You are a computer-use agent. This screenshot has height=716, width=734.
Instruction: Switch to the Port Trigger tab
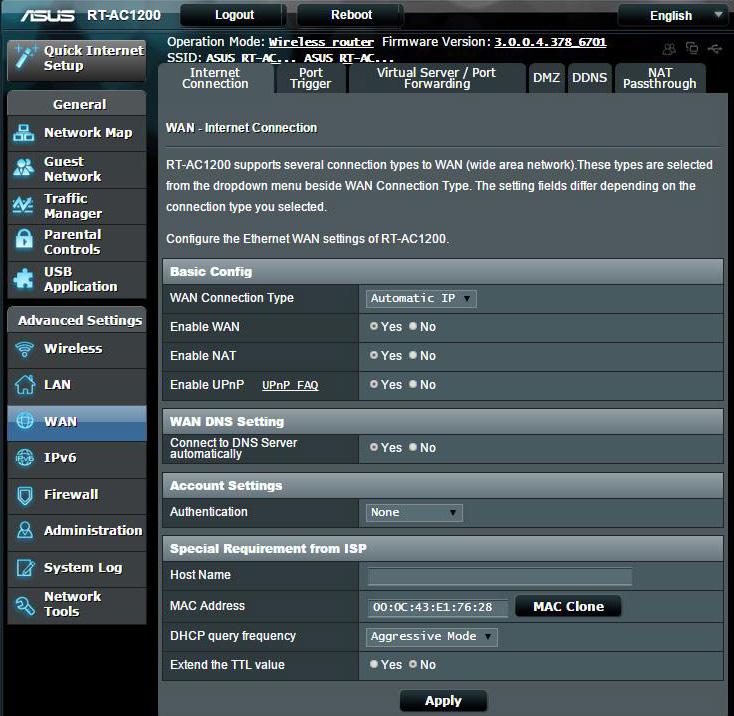pyautogui.click(x=311, y=78)
